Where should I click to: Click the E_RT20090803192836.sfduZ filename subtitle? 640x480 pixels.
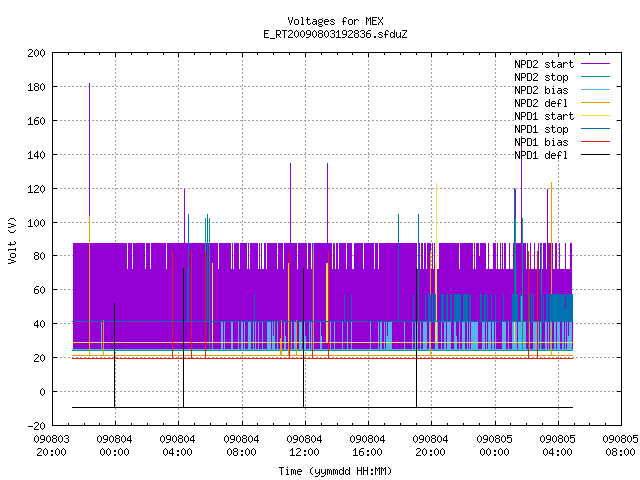[x=335, y=34]
